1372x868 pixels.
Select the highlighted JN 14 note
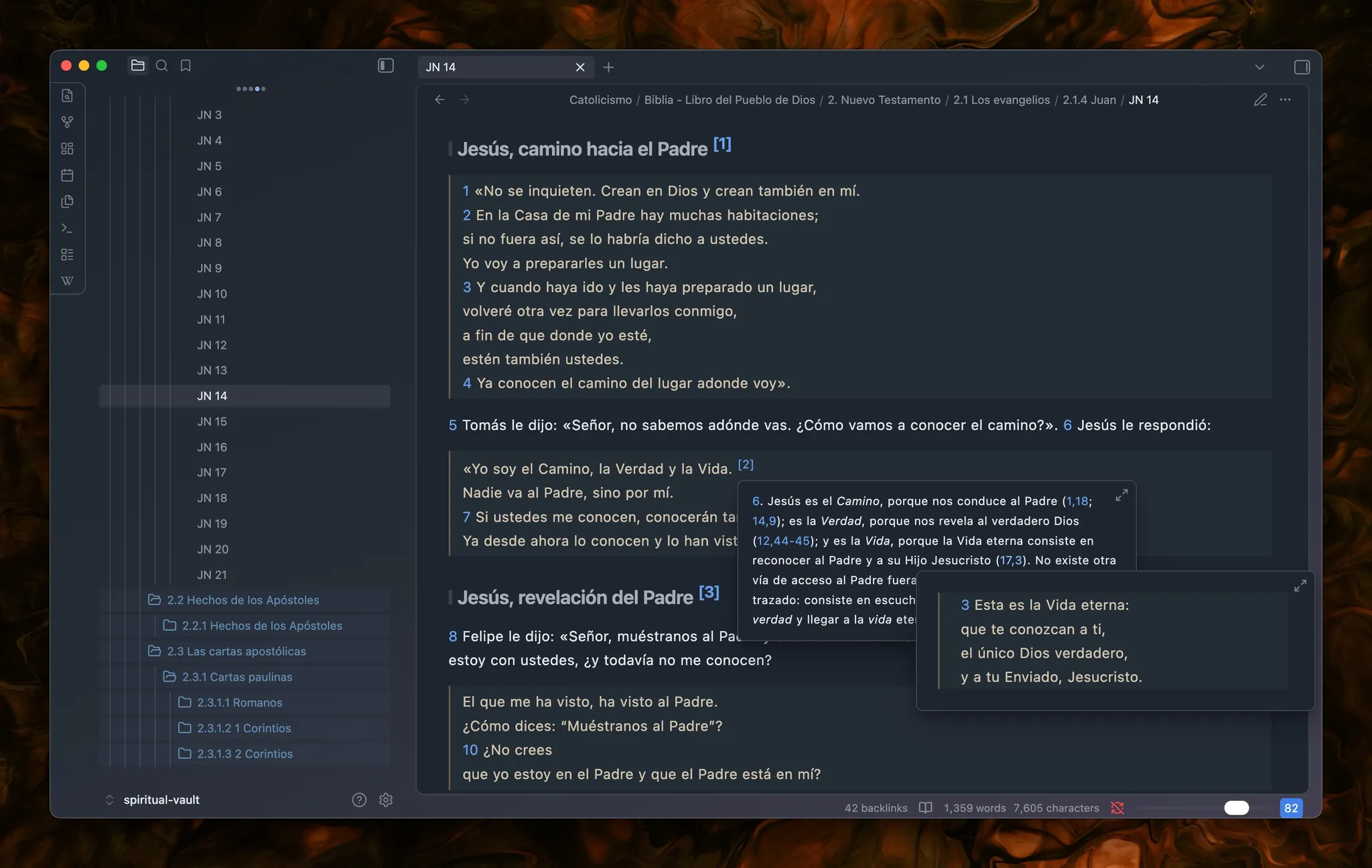(x=245, y=396)
